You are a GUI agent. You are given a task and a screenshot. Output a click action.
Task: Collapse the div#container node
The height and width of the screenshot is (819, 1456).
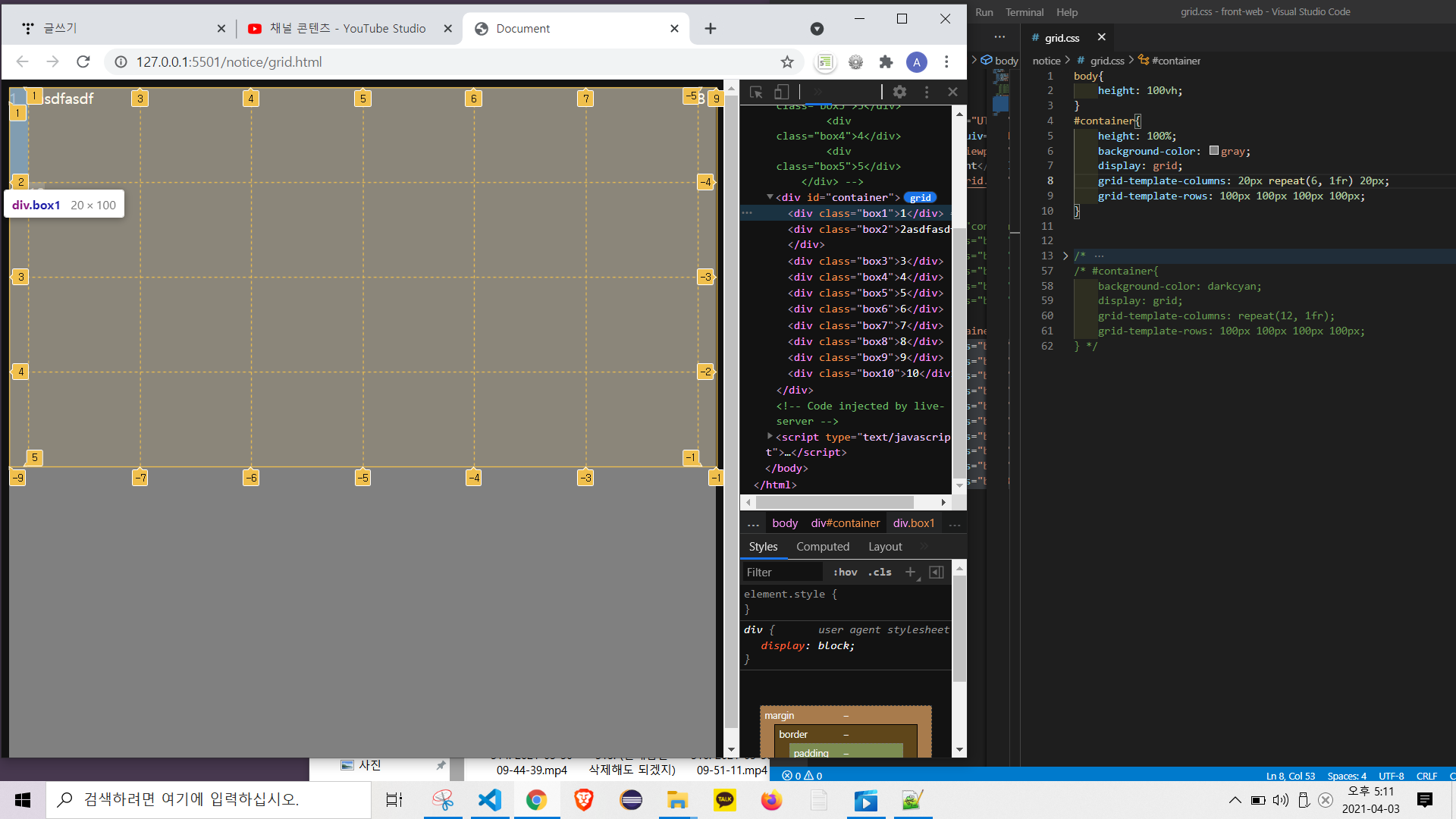769,197
